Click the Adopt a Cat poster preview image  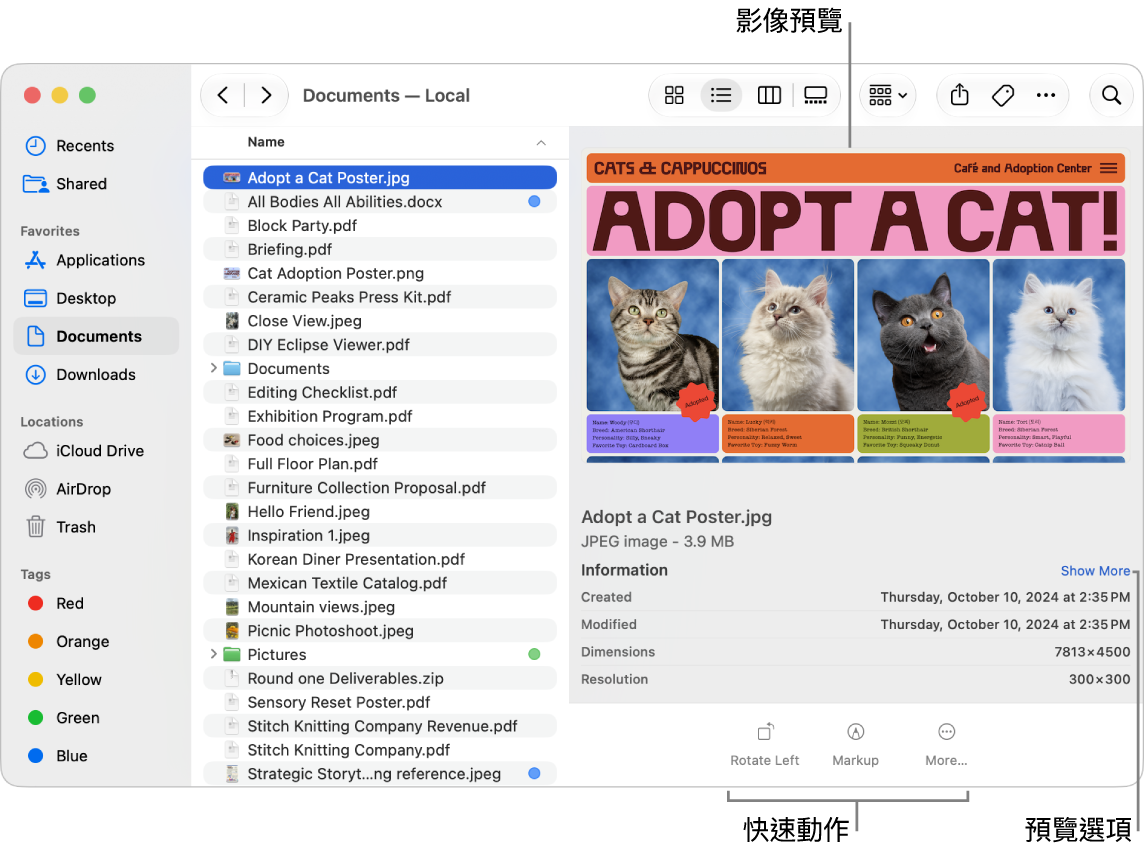(x=856, y=307)
